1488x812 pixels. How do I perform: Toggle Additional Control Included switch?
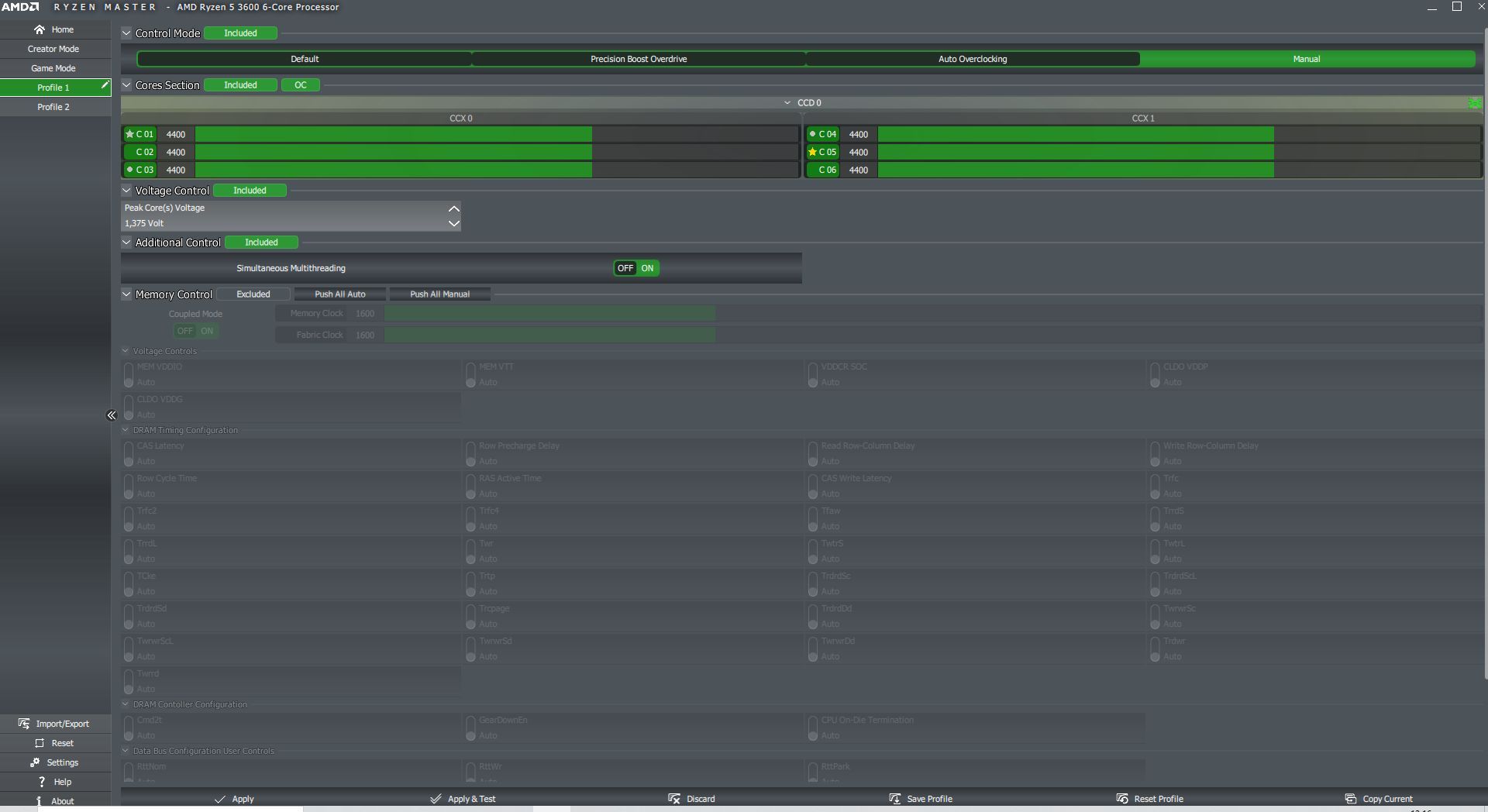point(261,243)
